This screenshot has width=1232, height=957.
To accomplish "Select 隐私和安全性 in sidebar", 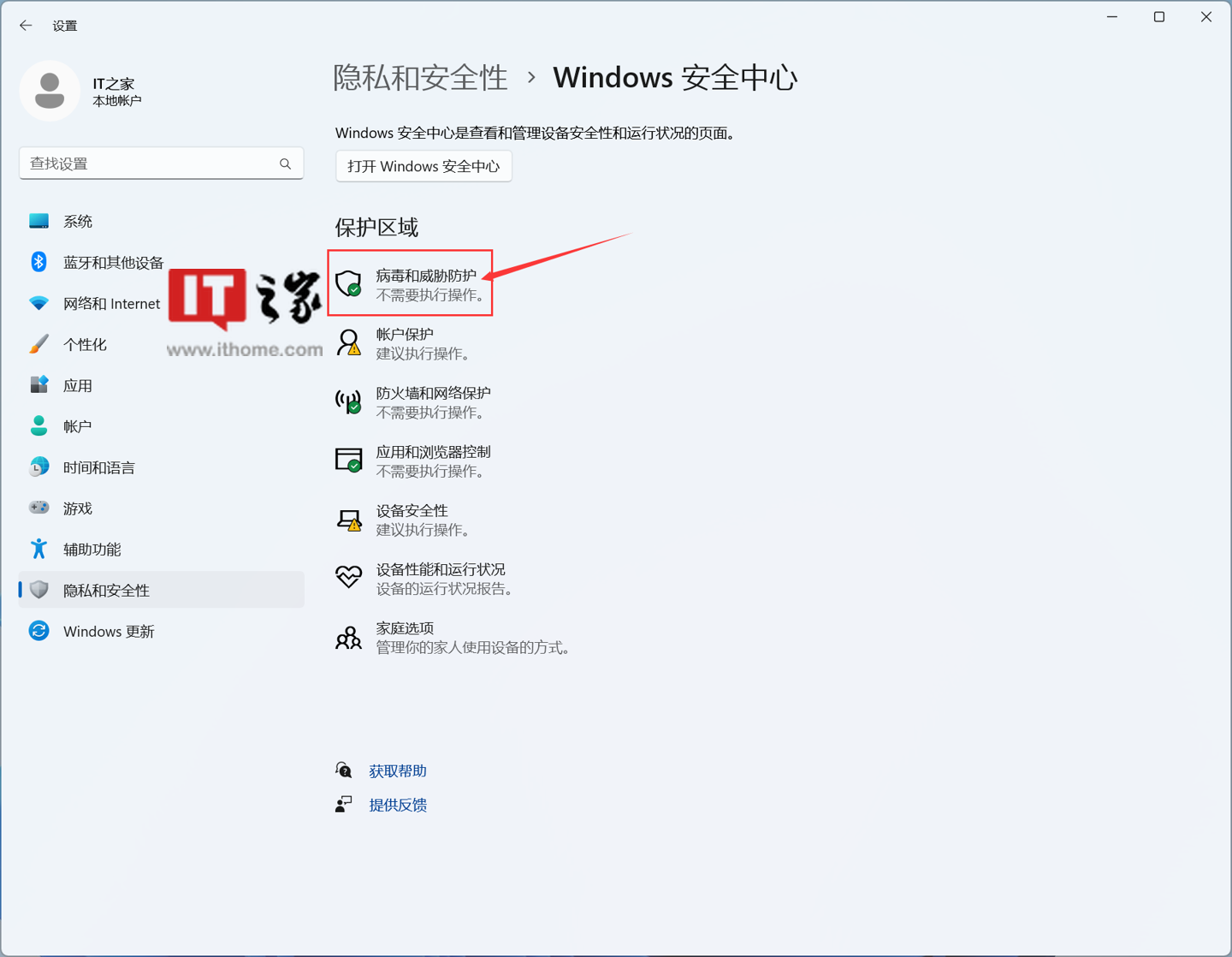I will point(162,590).
